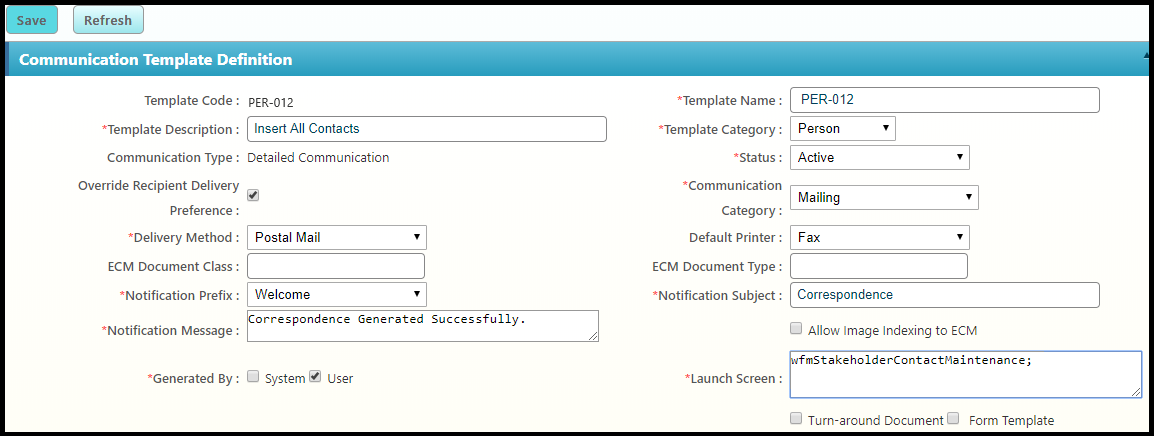Expand the Default Printer dropdown

point(879,237)
